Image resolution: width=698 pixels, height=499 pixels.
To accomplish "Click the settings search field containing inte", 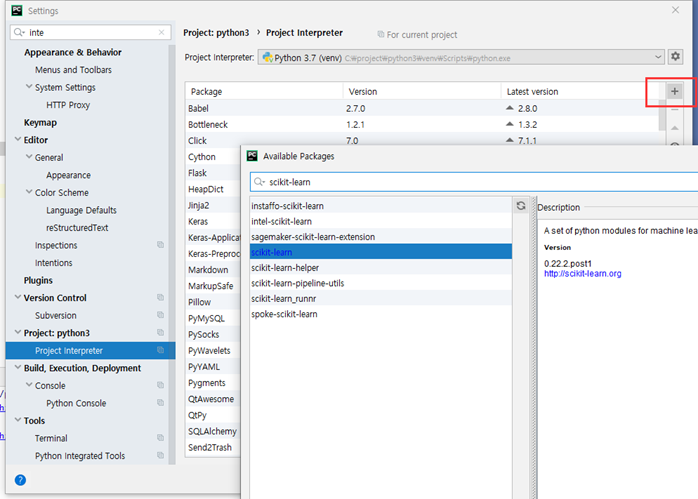I will (91, 32).
